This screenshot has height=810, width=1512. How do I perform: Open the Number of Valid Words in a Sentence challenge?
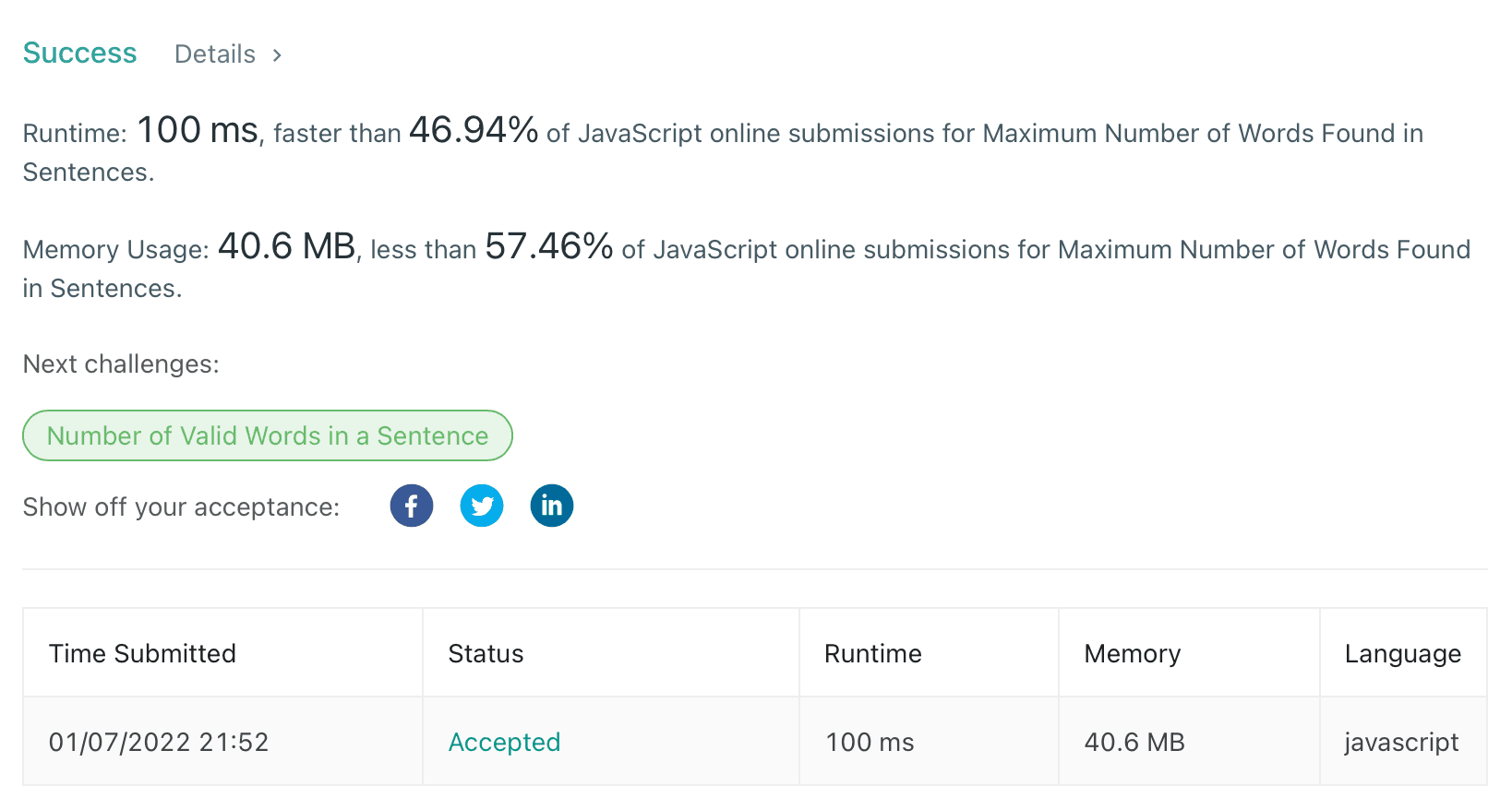point(267,435)
